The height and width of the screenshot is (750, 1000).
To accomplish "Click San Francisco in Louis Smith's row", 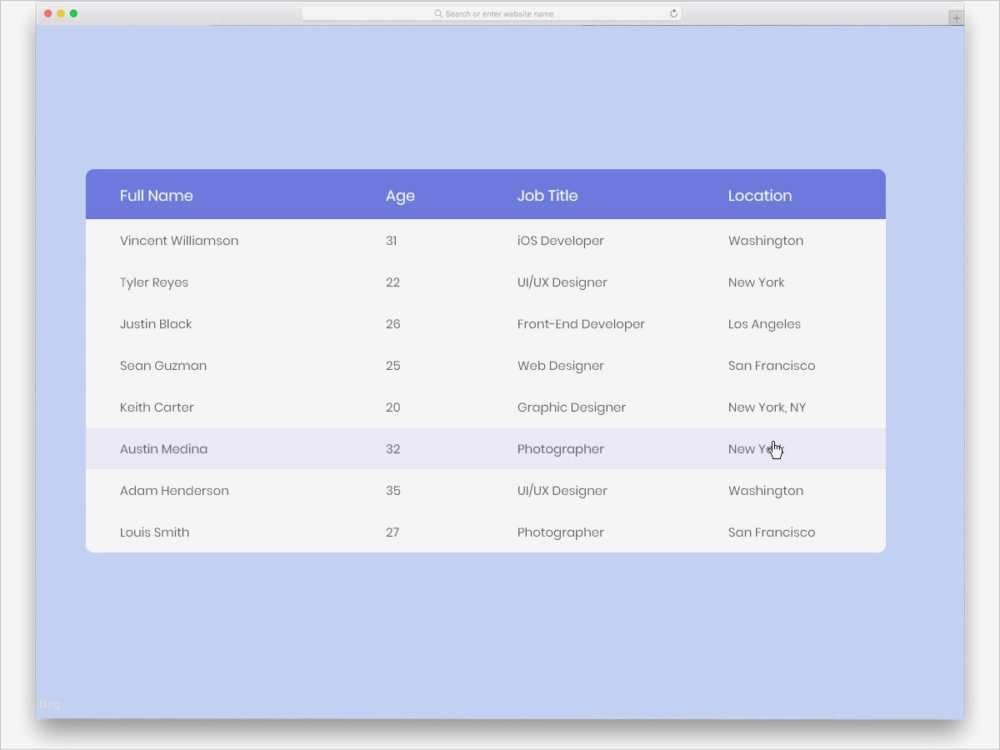I will [772, 532].
